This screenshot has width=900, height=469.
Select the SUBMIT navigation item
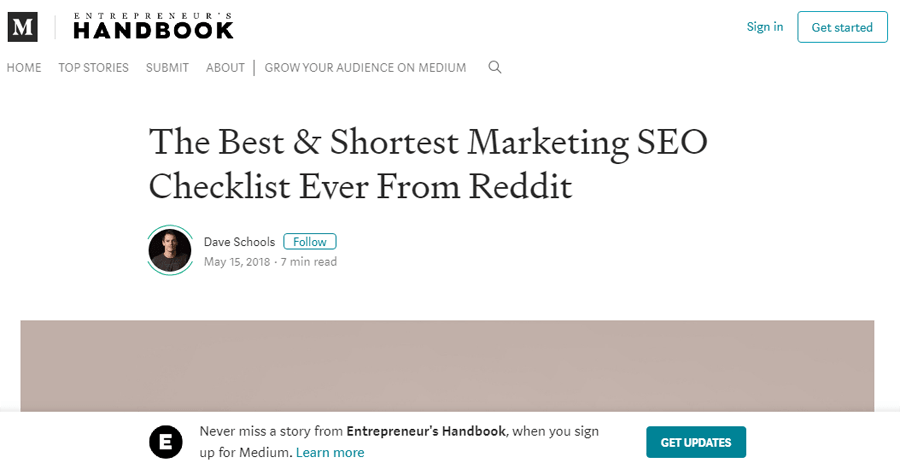(167, 68)
